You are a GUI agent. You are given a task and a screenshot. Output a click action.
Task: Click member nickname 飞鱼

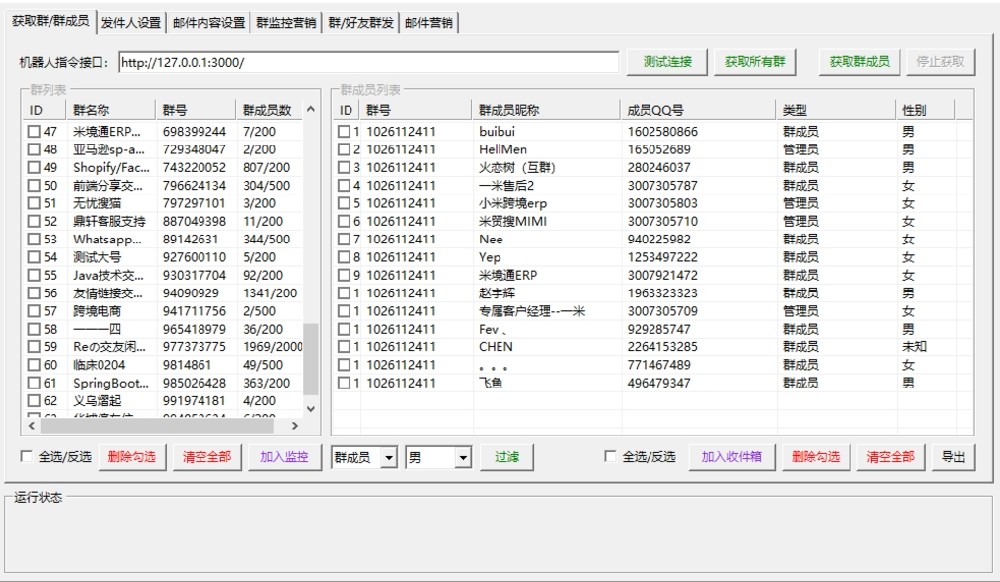tap(490, 383)
